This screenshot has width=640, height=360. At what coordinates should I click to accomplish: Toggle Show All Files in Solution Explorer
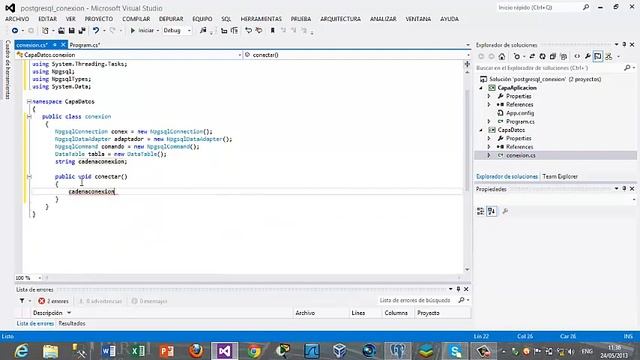[564, 57]
